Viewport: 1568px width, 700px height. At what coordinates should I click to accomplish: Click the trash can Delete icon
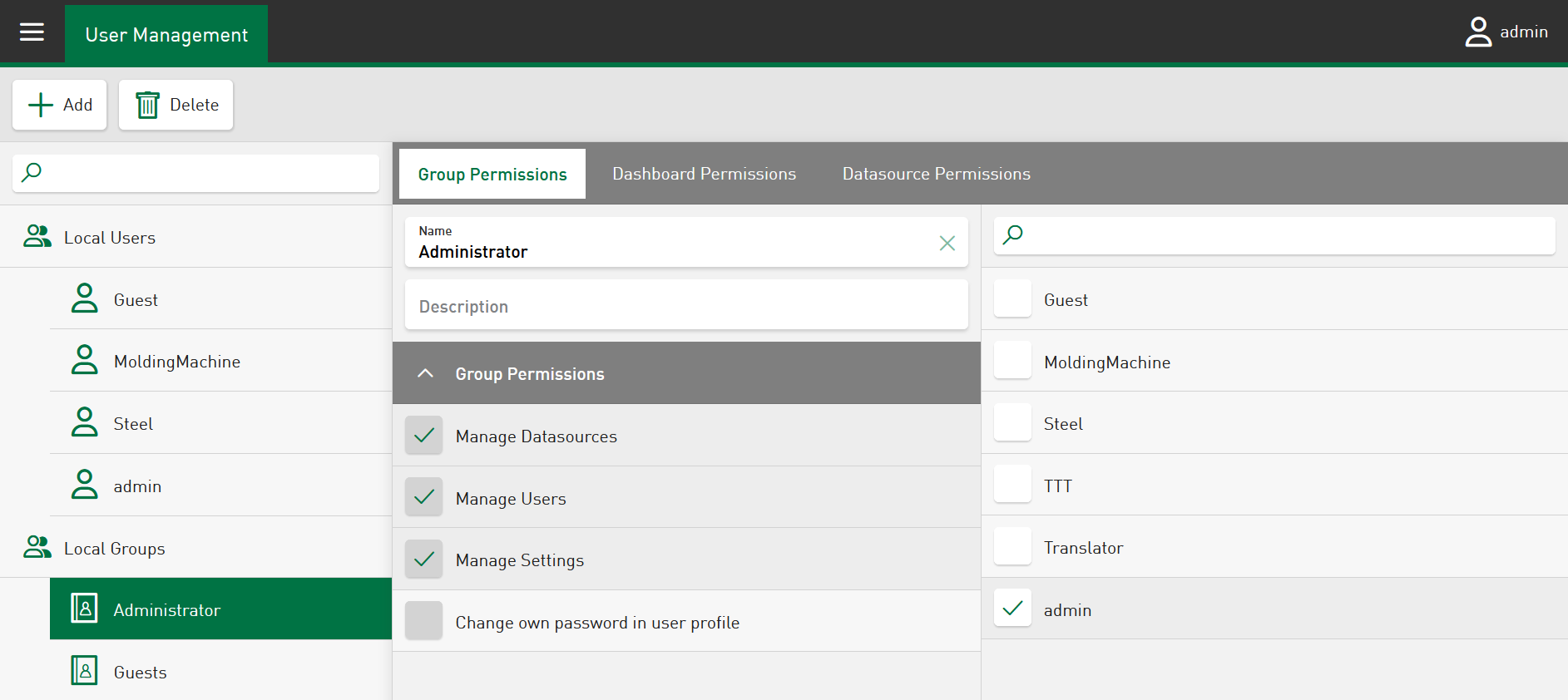147,106
